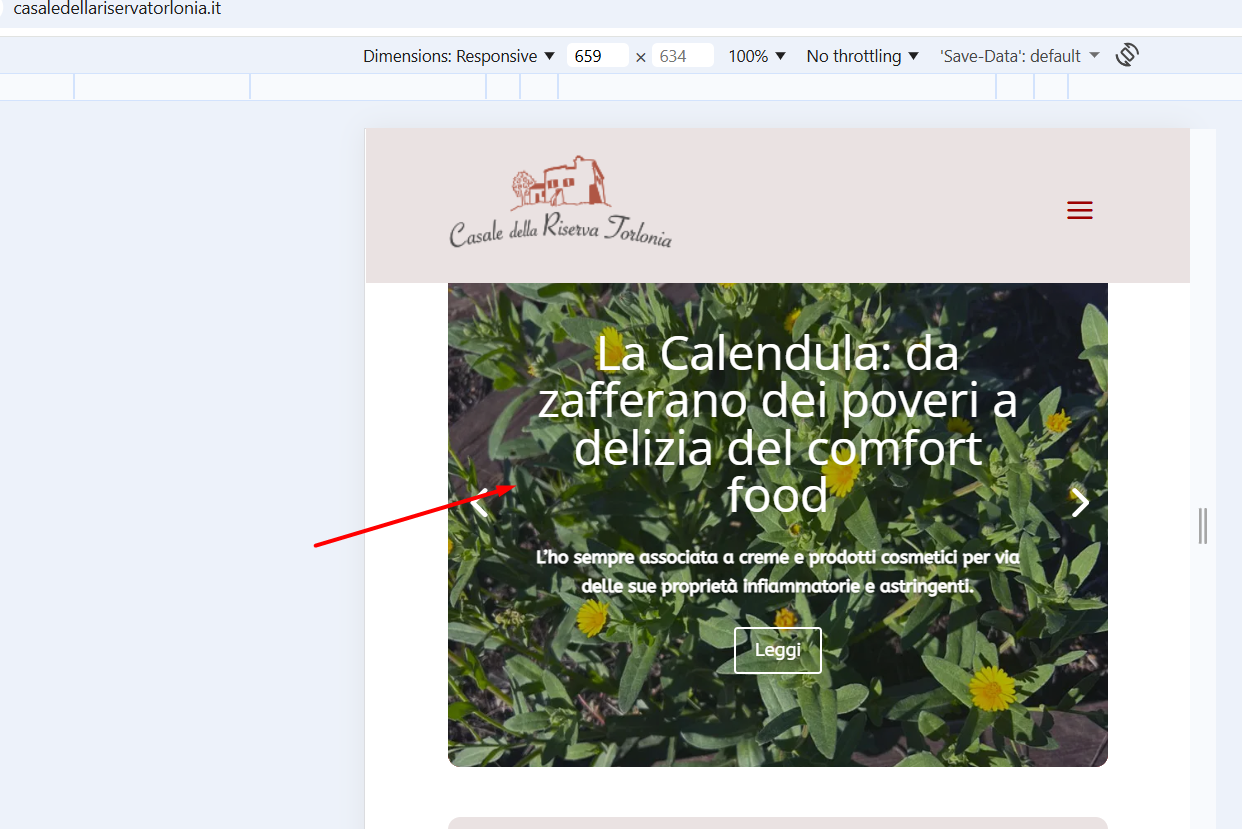Go to the next slide arrow

click(x=1079, y=502)
